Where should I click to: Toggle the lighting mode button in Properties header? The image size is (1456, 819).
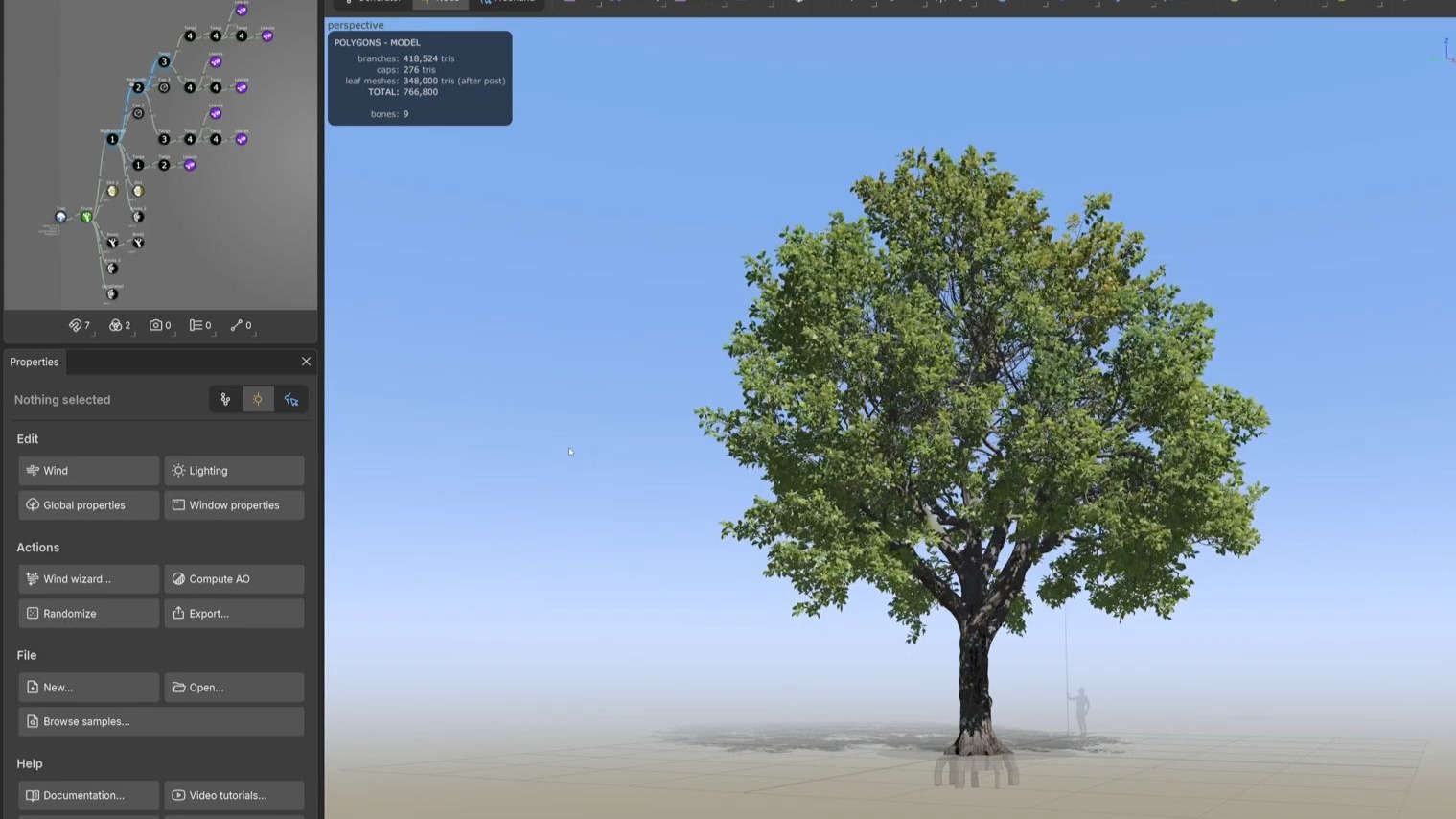257,399
